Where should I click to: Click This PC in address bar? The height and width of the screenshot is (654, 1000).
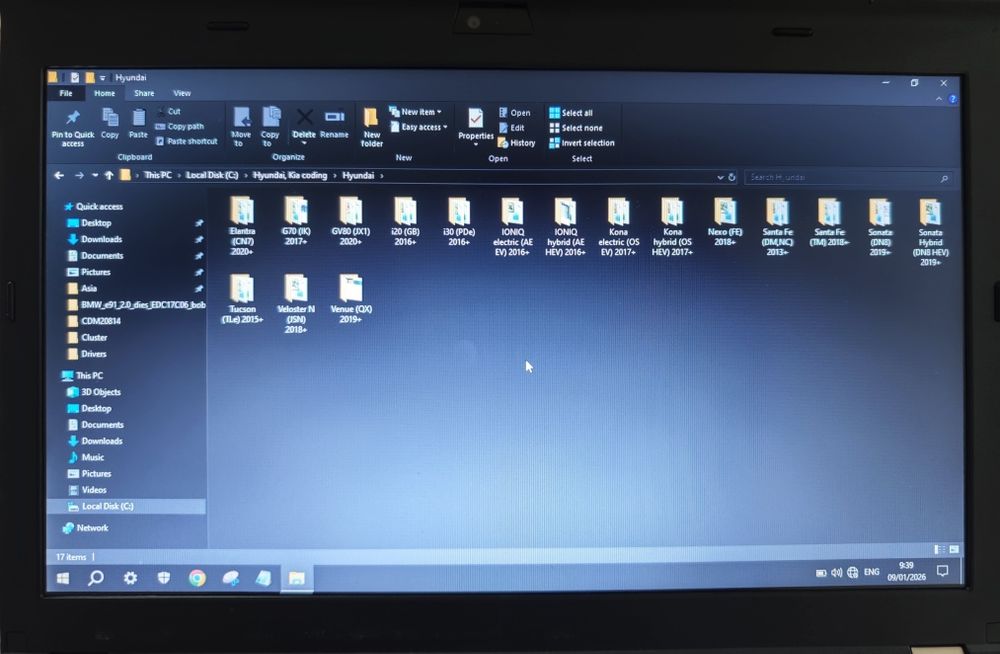pyautogui.click(x=158, y=175)
